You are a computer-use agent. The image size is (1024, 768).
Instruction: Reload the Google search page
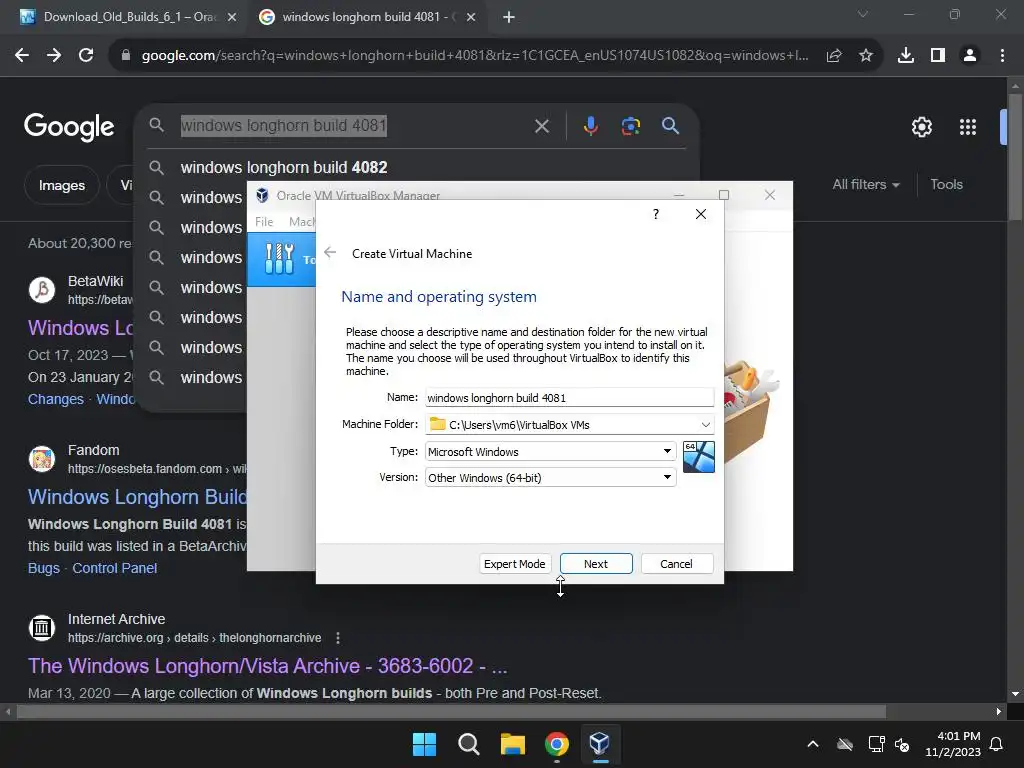[86, 56]
